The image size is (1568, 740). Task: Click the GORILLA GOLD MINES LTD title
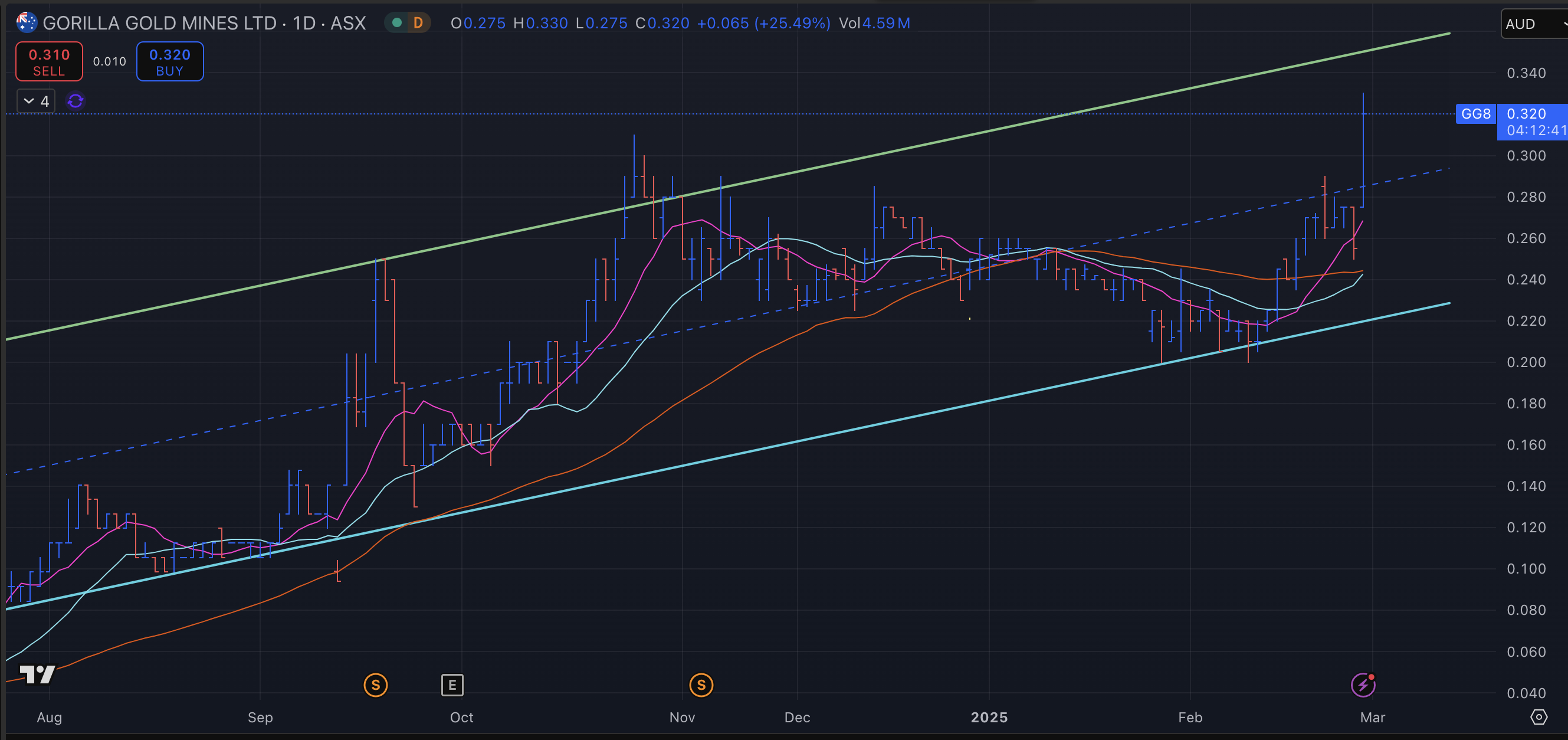pos(159,23)
